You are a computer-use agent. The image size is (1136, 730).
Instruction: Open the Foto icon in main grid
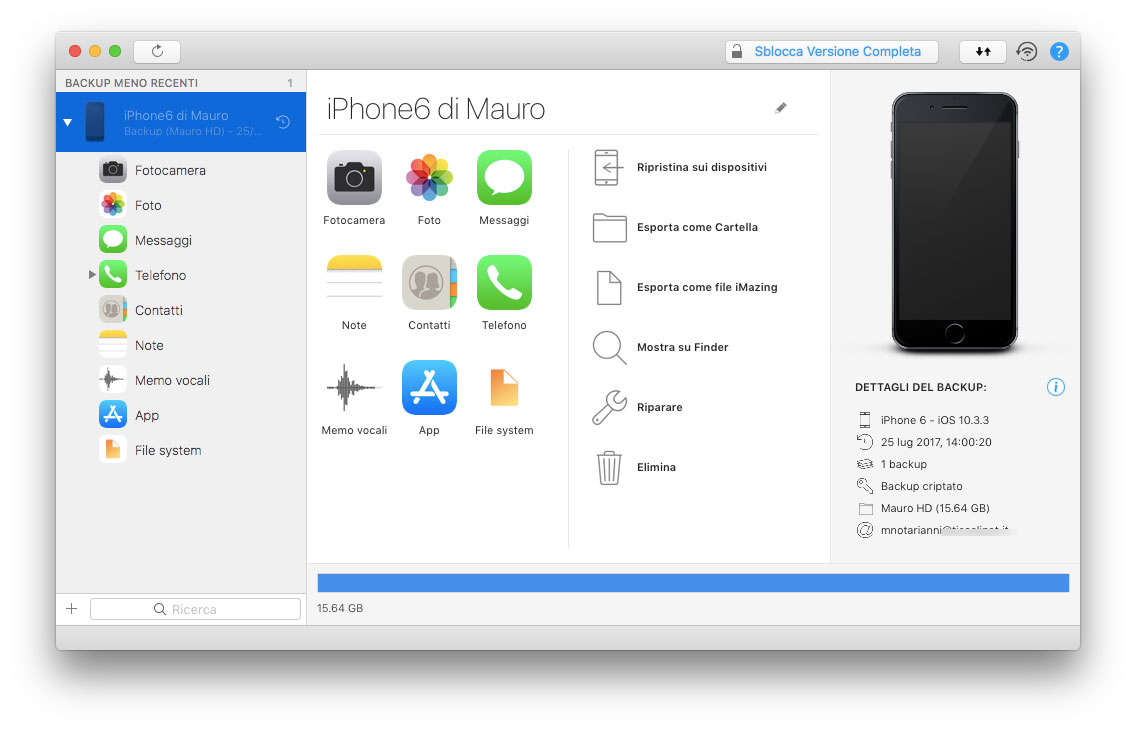[429, 178]
